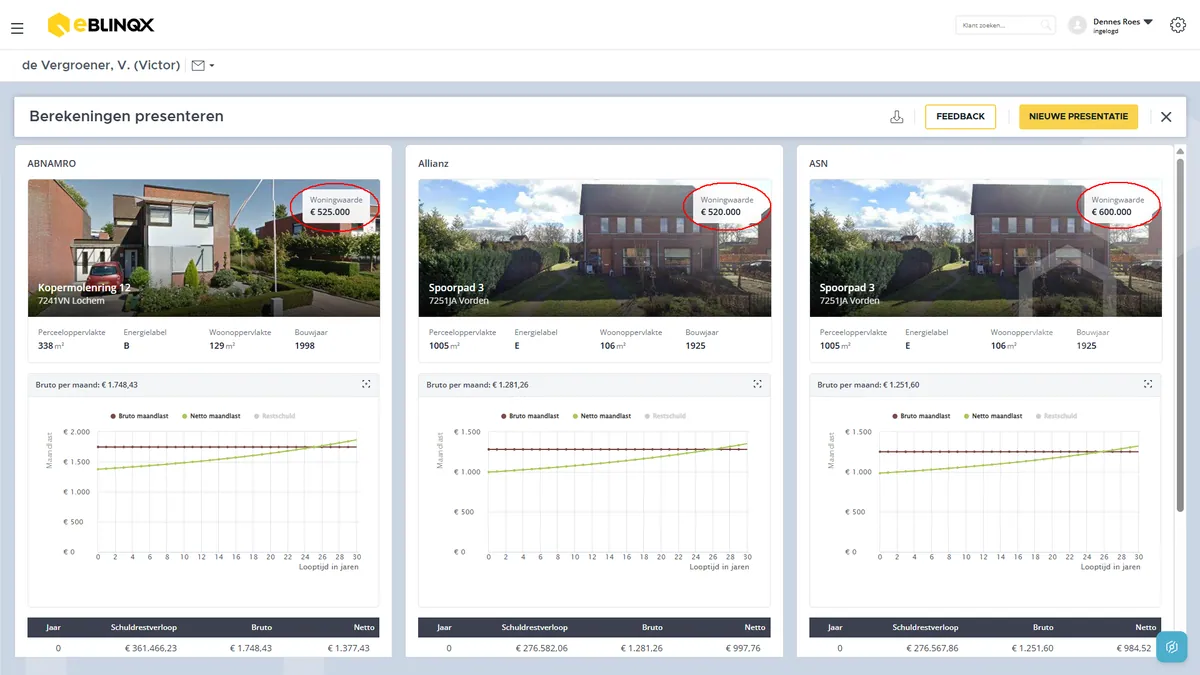Click the € 1.377,43 netto value

[x=349, y=648]
